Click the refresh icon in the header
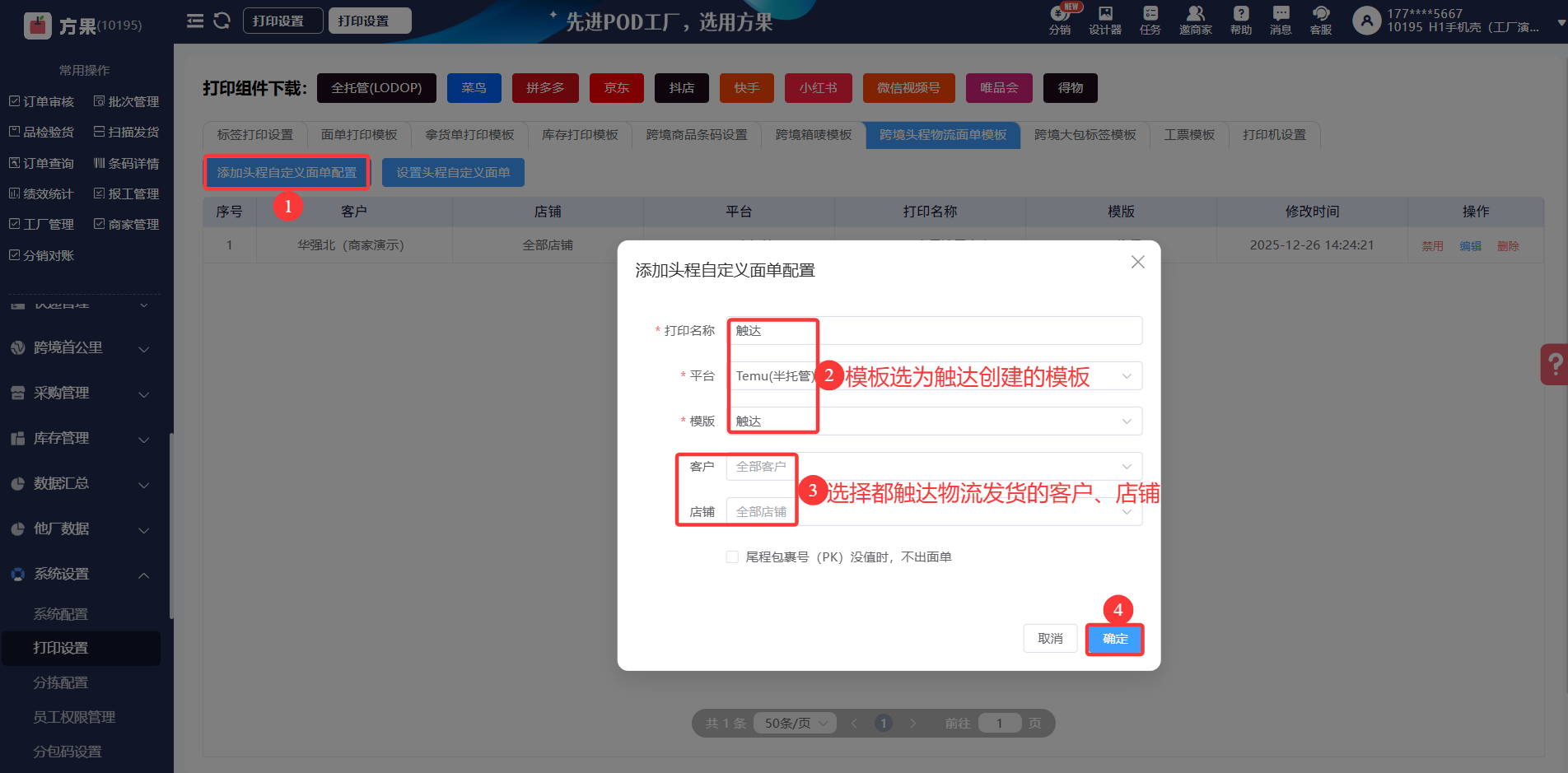This screenshot has height=773, width=1568. (222, 21)
